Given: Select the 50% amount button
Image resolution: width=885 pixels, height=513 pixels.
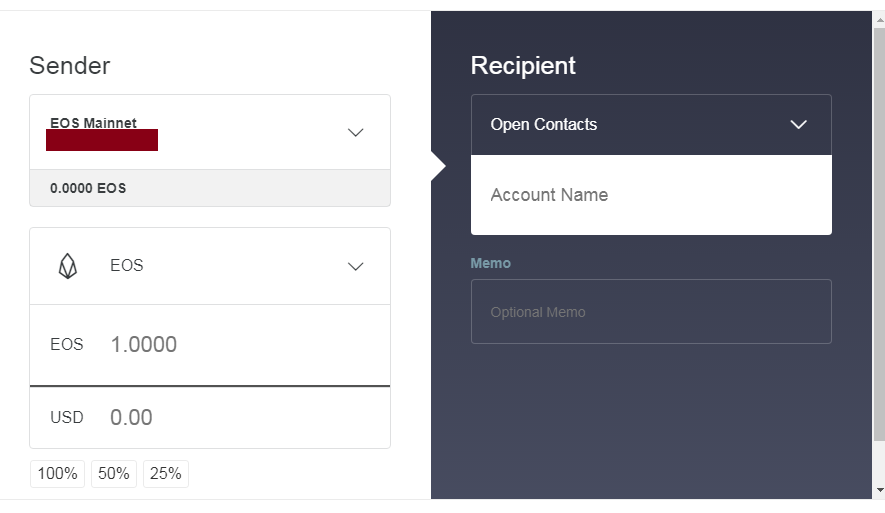Looking at the screenshot, I should pos(114,473).
